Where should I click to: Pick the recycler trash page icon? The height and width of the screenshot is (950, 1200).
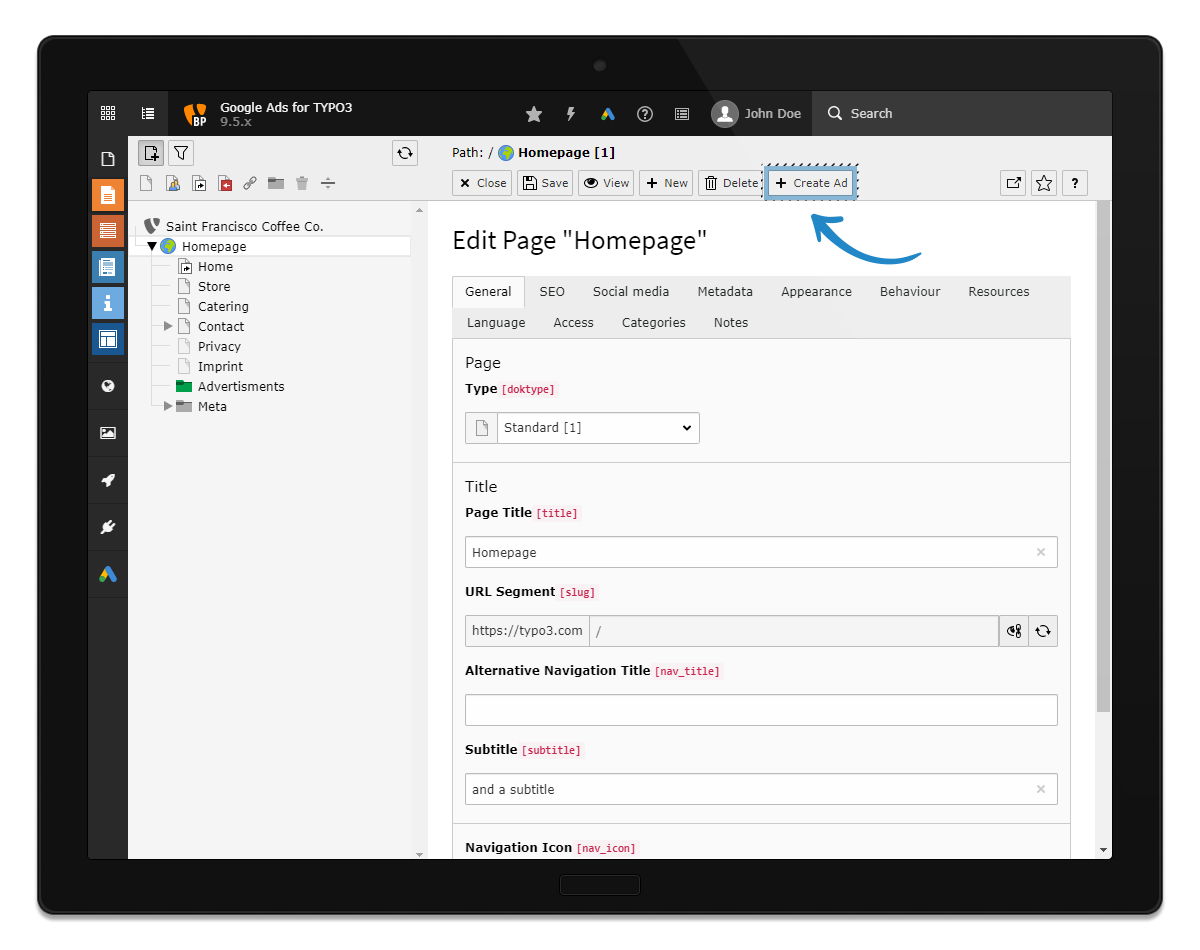point(302,183)
